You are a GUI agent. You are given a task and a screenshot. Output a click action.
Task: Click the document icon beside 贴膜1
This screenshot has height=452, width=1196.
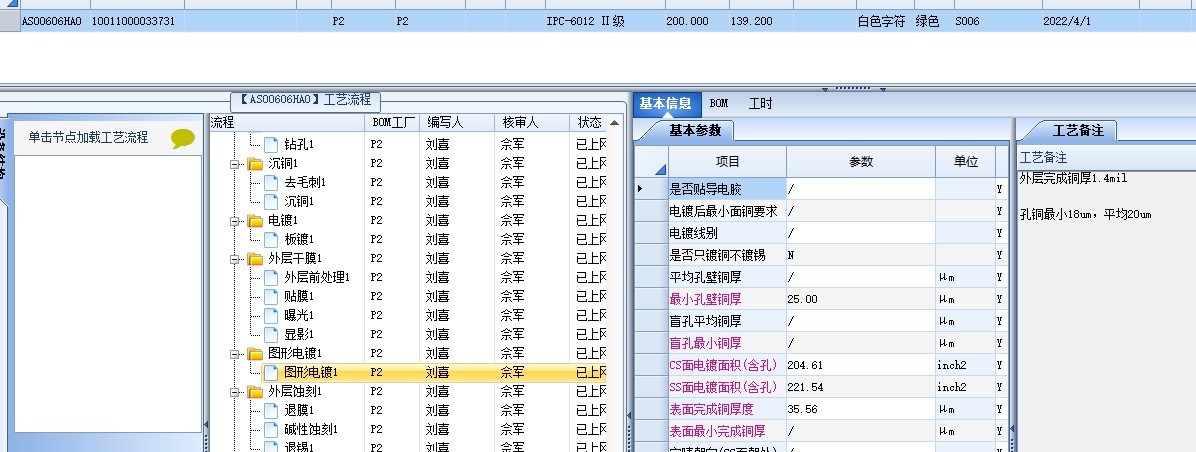271,297
